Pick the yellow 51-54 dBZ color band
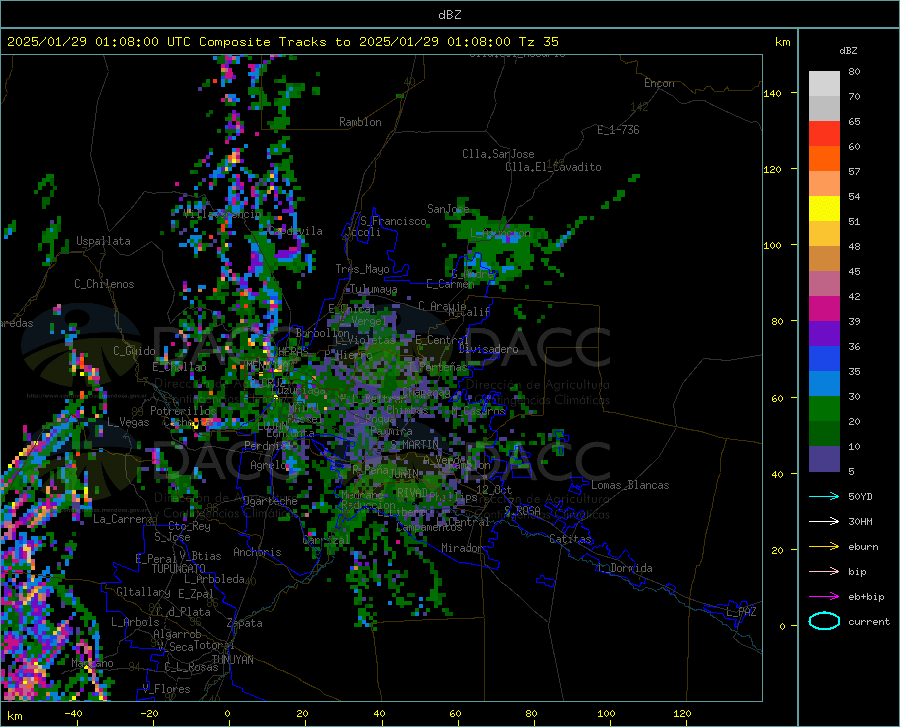This screenshot has height=727, width=900. point(824,209)
